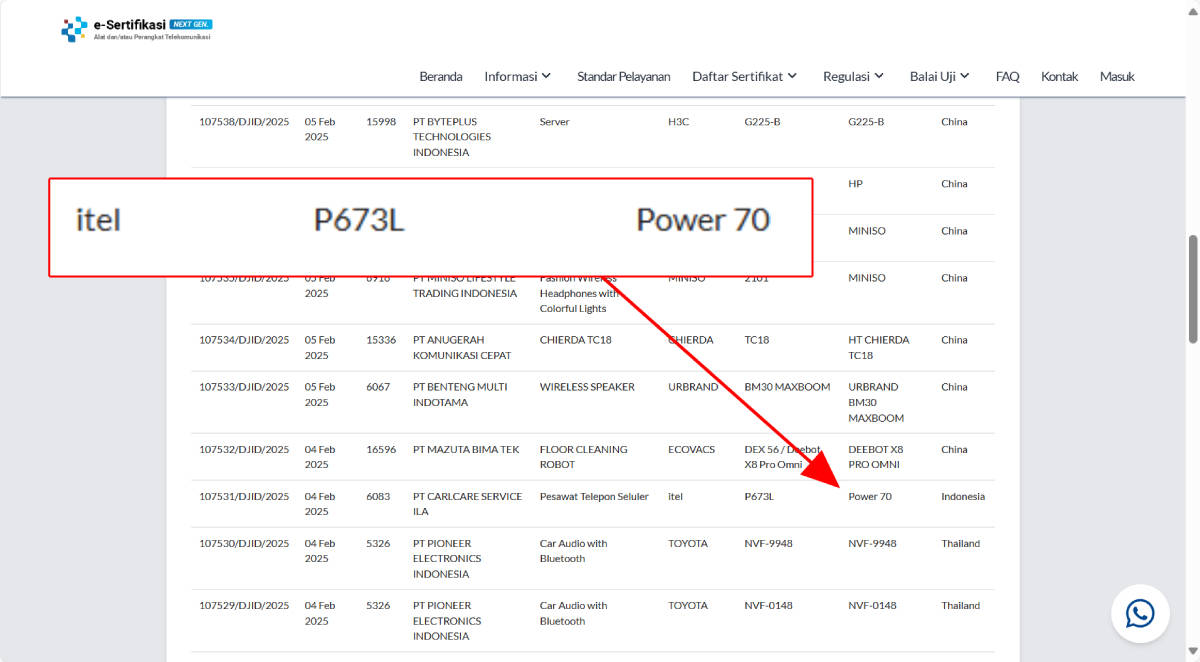Click 04 Feb 2025 date in 107531 row
The width and height of the screenshot is (1200, 662).
[x=320, y=504]
